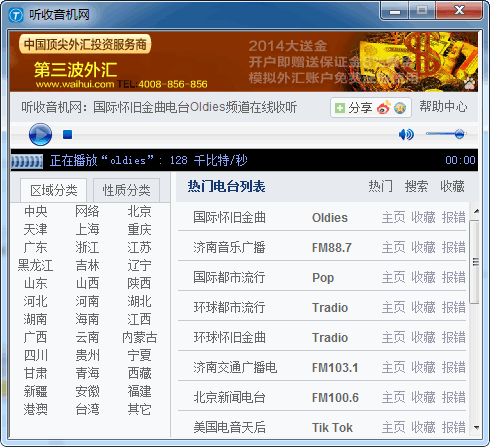Viewport: 490px width, 447px height.
Task: Open the 帮助中心 help link
Action: coord(443,107)
